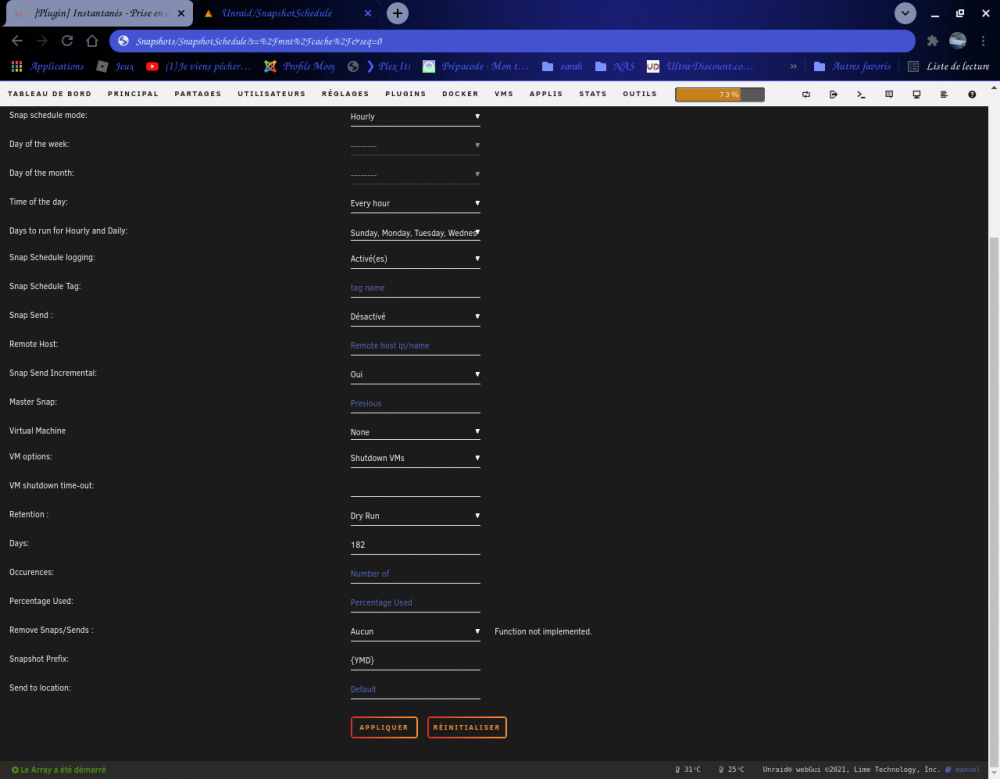
Task: Click the feedback speech-bubble icon
Action: tap(889, 94)
